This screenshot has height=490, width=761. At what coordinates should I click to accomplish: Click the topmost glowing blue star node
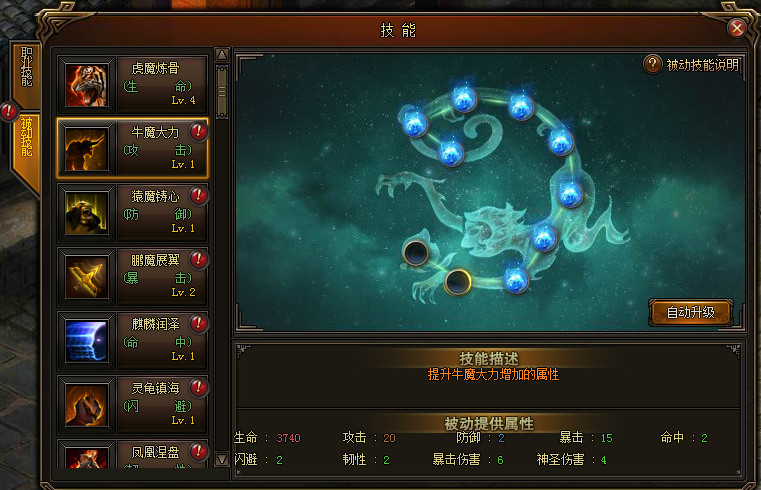(x=464, y=98)
